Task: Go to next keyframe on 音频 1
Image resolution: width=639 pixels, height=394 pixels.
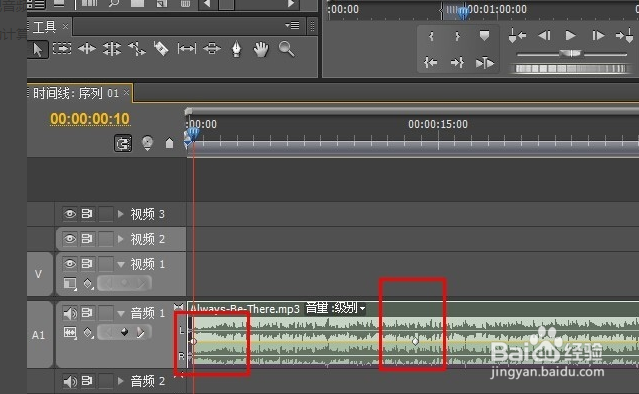Action: coord(141,332)
